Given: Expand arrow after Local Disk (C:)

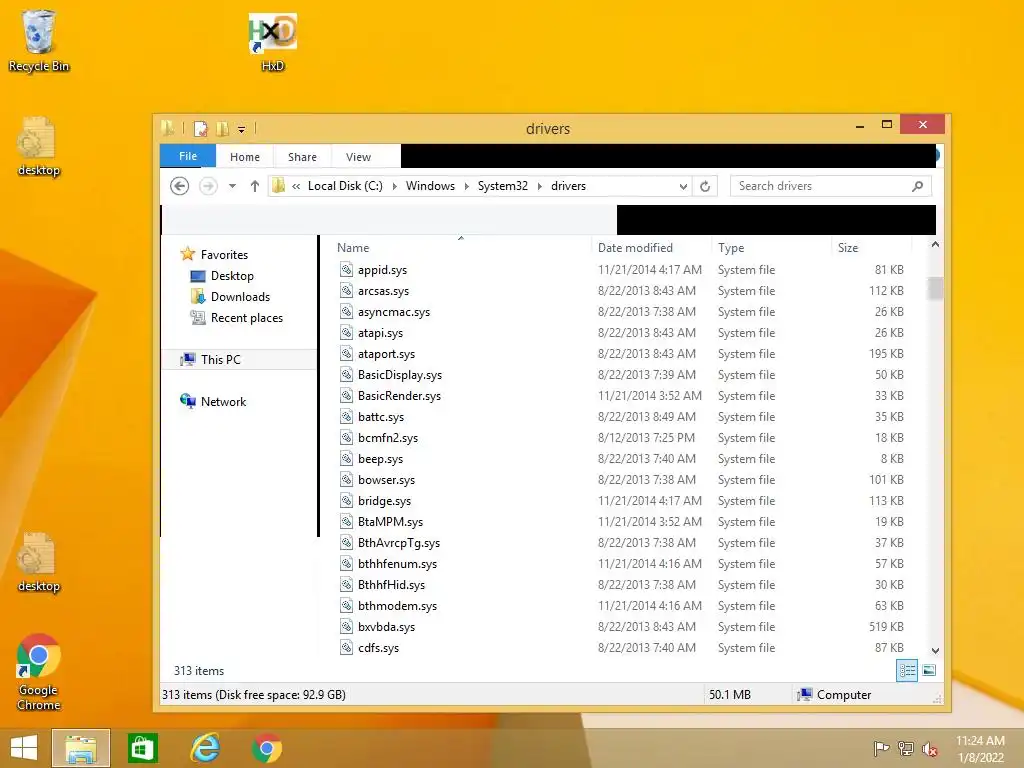Looking at the screenshot, I should tap(394, 186).
